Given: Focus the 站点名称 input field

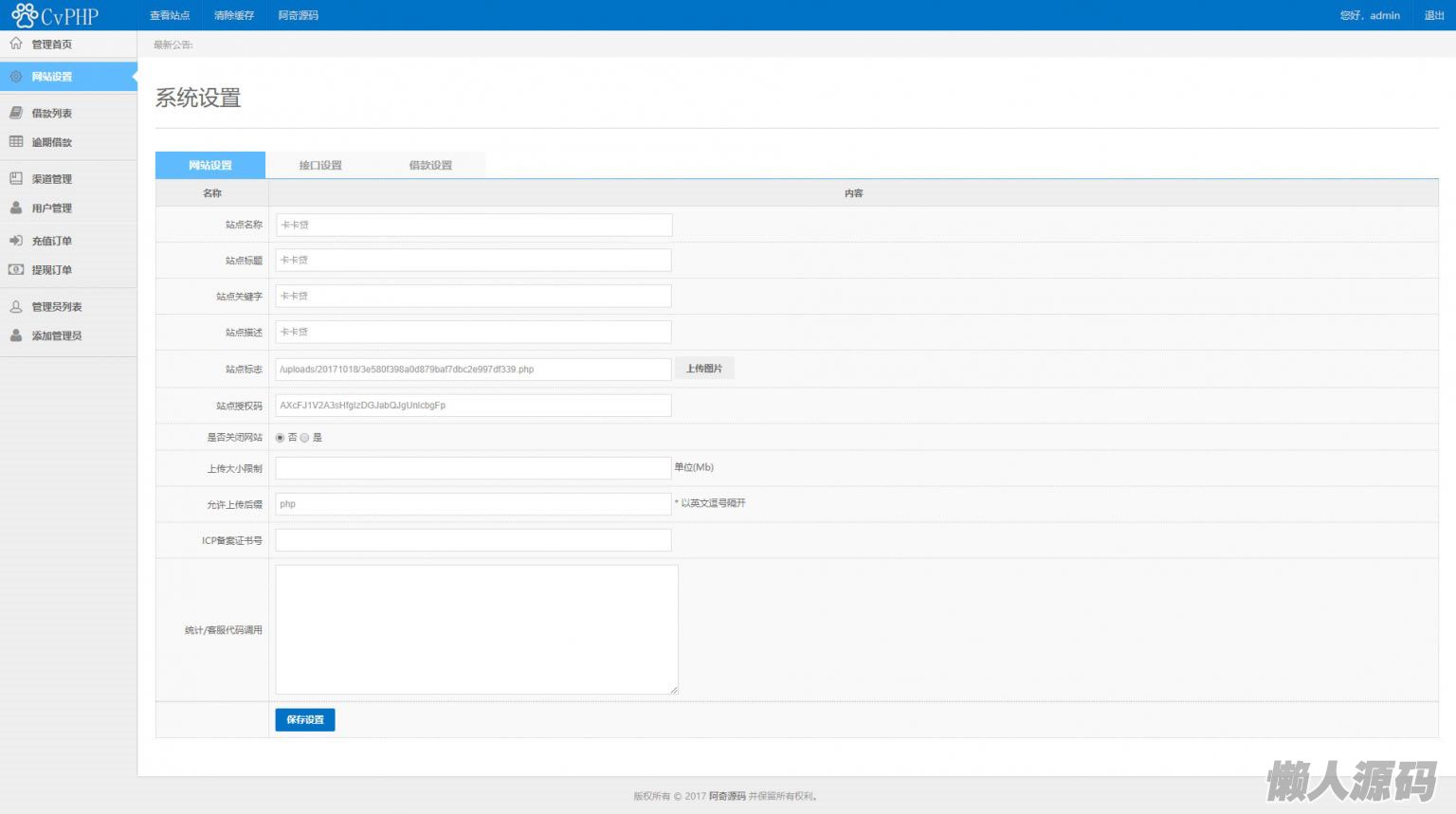Looking at the screenshot, I should [474, 225].
